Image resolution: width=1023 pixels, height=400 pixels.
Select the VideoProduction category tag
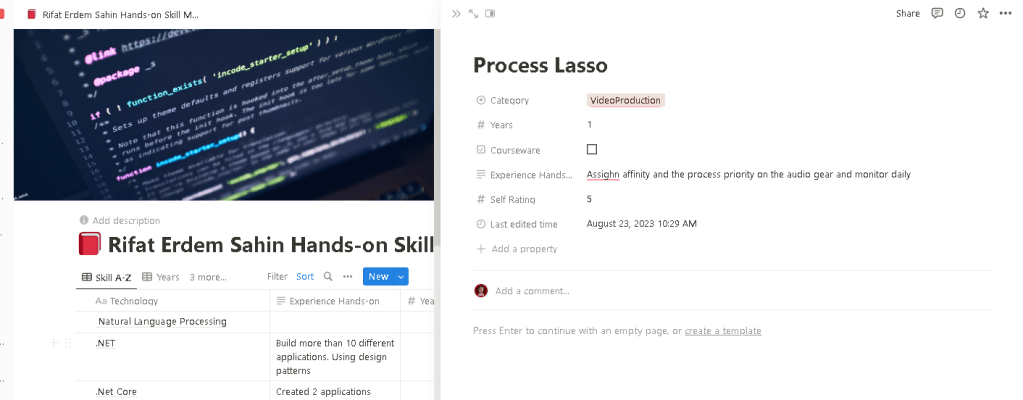coord(625,100)
